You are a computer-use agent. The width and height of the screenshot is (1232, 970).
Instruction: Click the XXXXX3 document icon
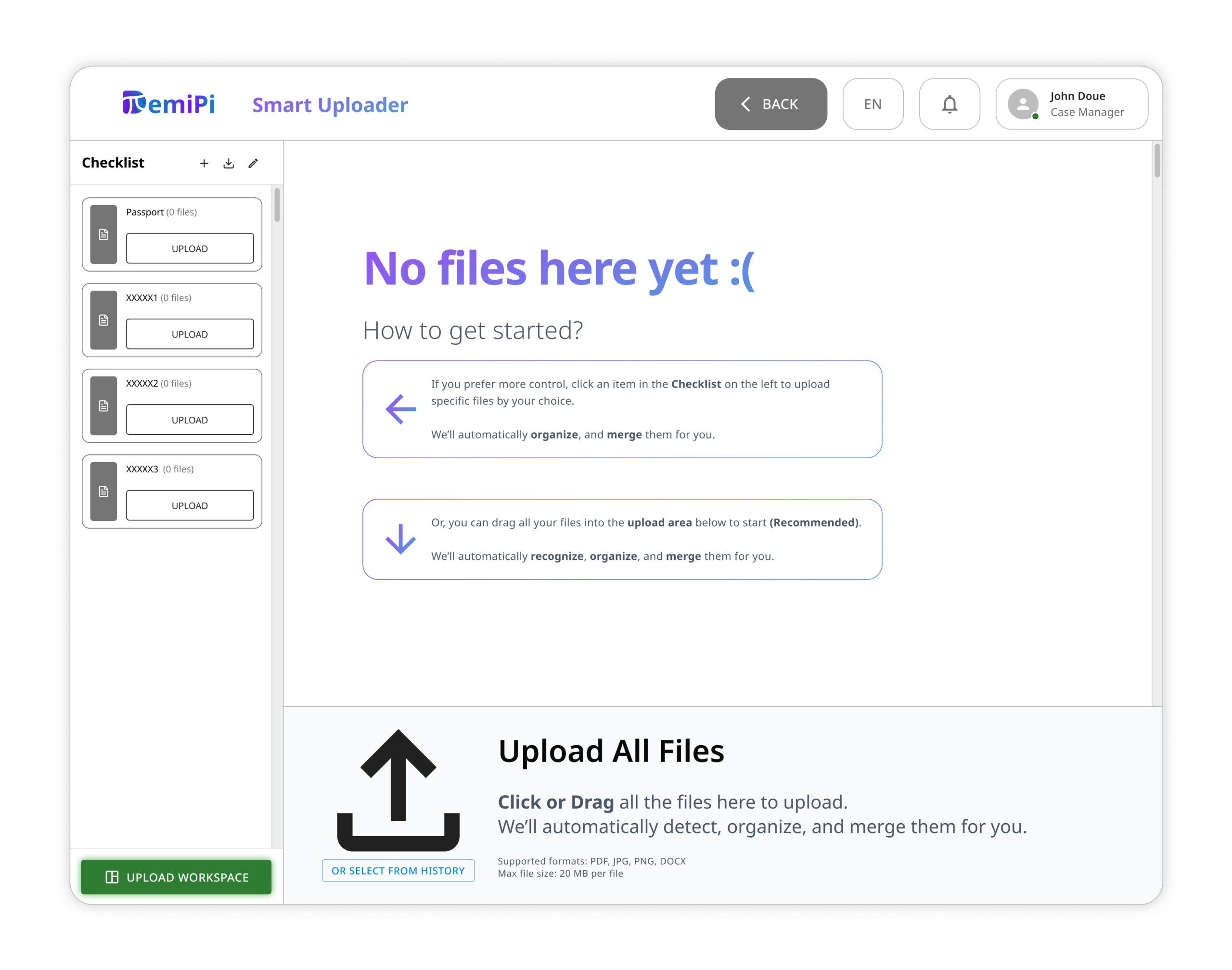[x=103, y=492]
